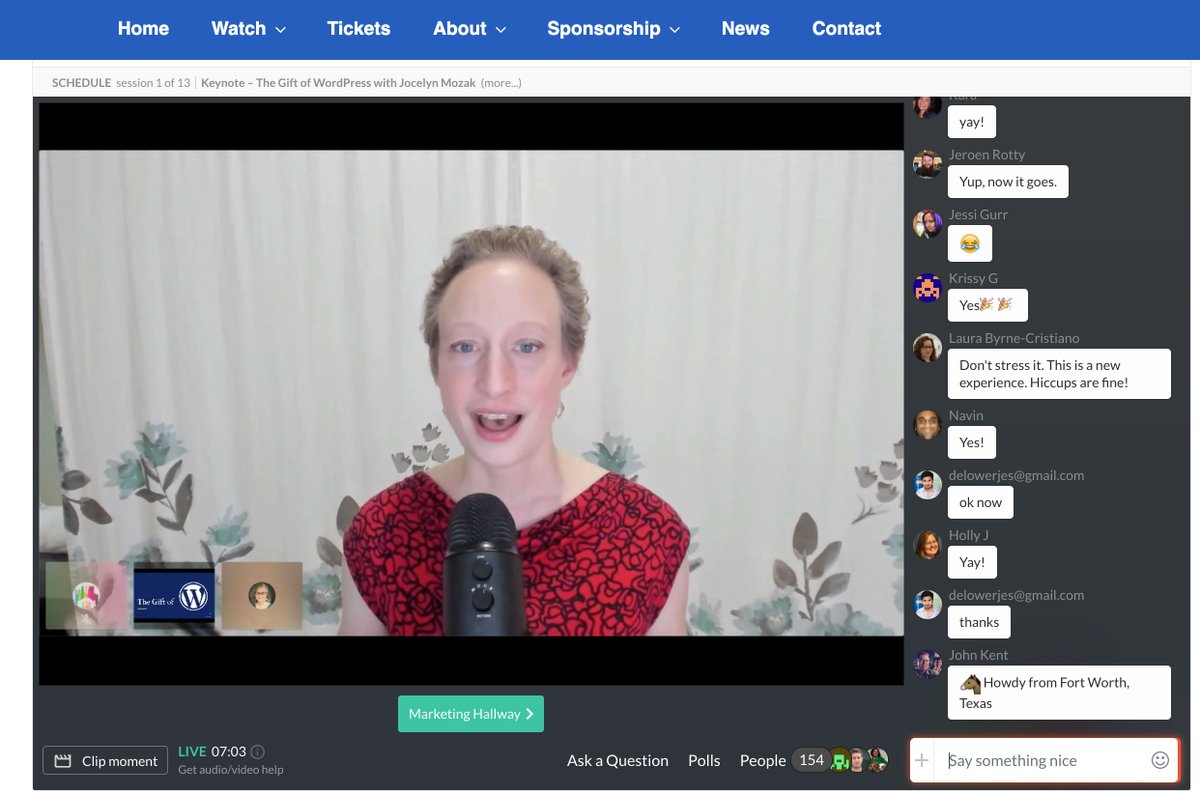Click the plus icon beside chat input
The image size is (1200, 794).
click(922, 761)
